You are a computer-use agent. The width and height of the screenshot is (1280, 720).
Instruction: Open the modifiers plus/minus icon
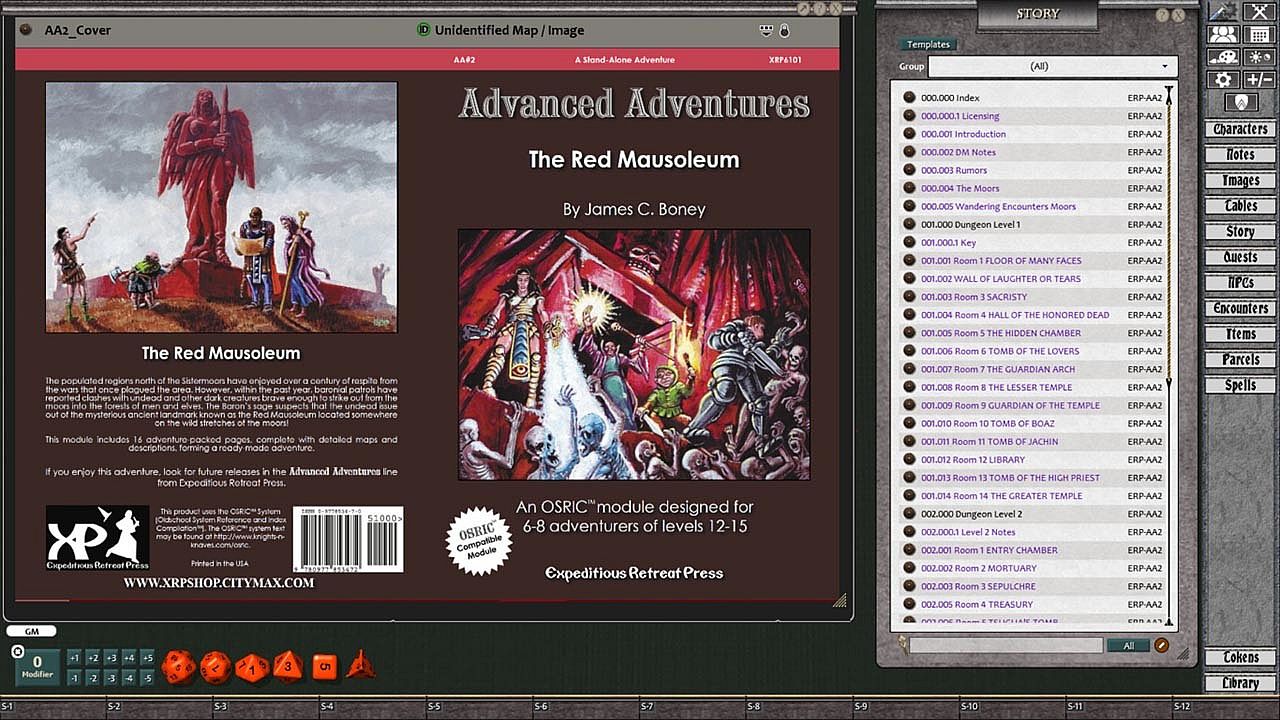pyautogui.click(x=1257, y=79)
